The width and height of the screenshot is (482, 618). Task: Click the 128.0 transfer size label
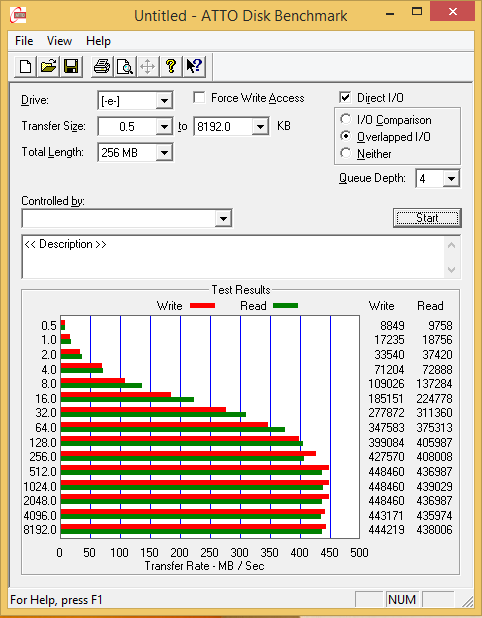[x=43, y=442]
